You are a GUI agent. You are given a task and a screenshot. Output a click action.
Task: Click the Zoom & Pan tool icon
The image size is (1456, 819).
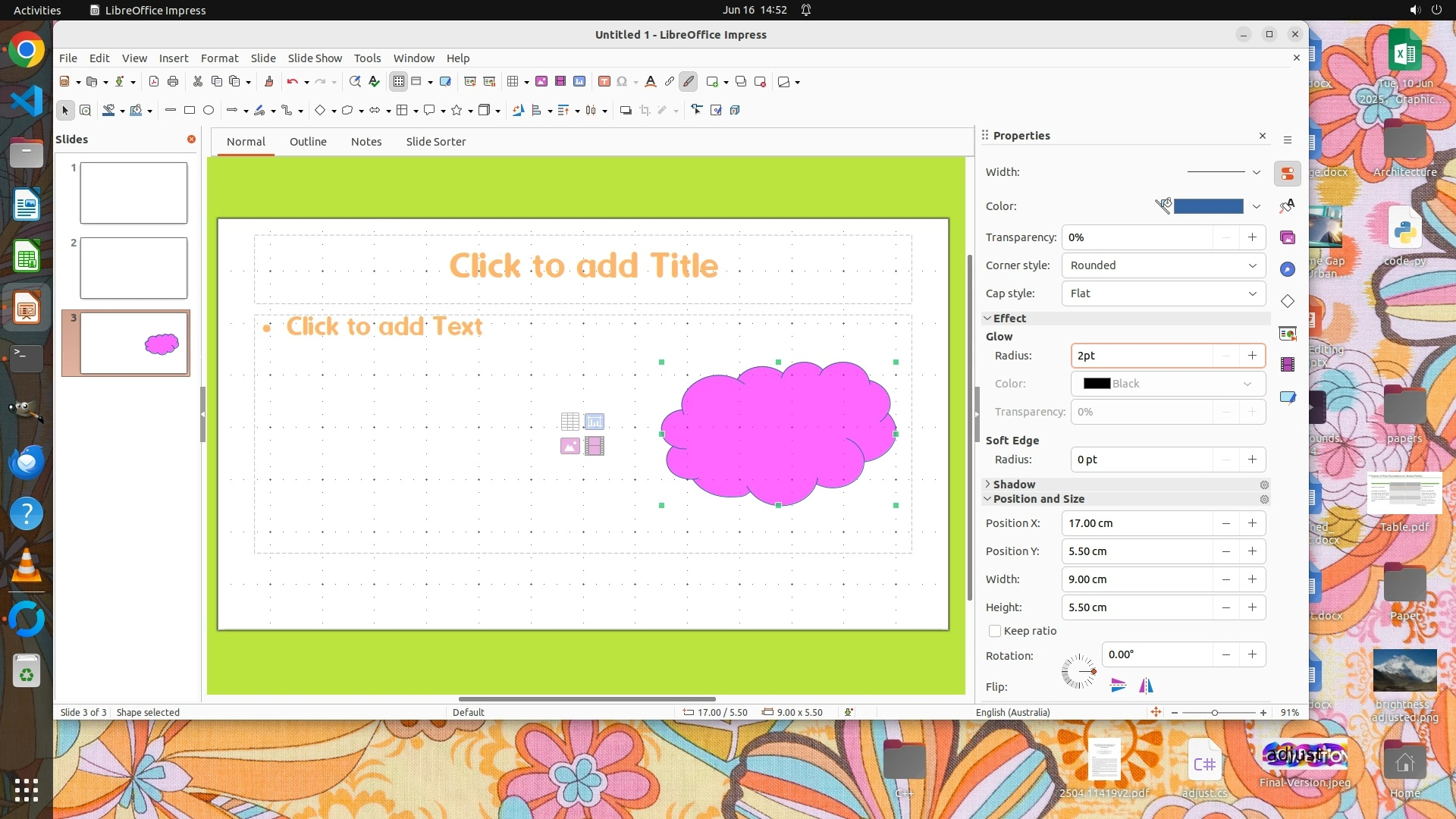[86, 111]
